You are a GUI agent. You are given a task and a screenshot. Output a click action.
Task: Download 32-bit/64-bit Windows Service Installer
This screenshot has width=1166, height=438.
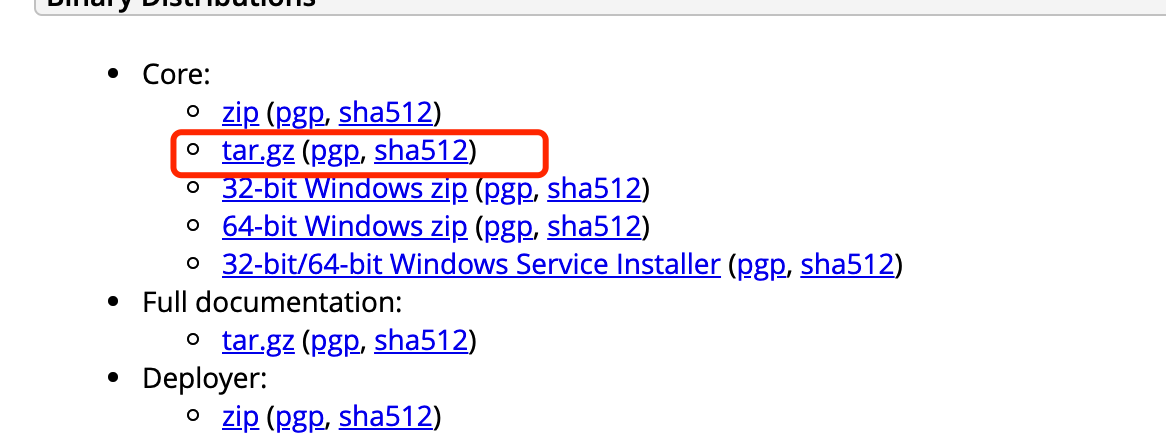tap(471, 265)
